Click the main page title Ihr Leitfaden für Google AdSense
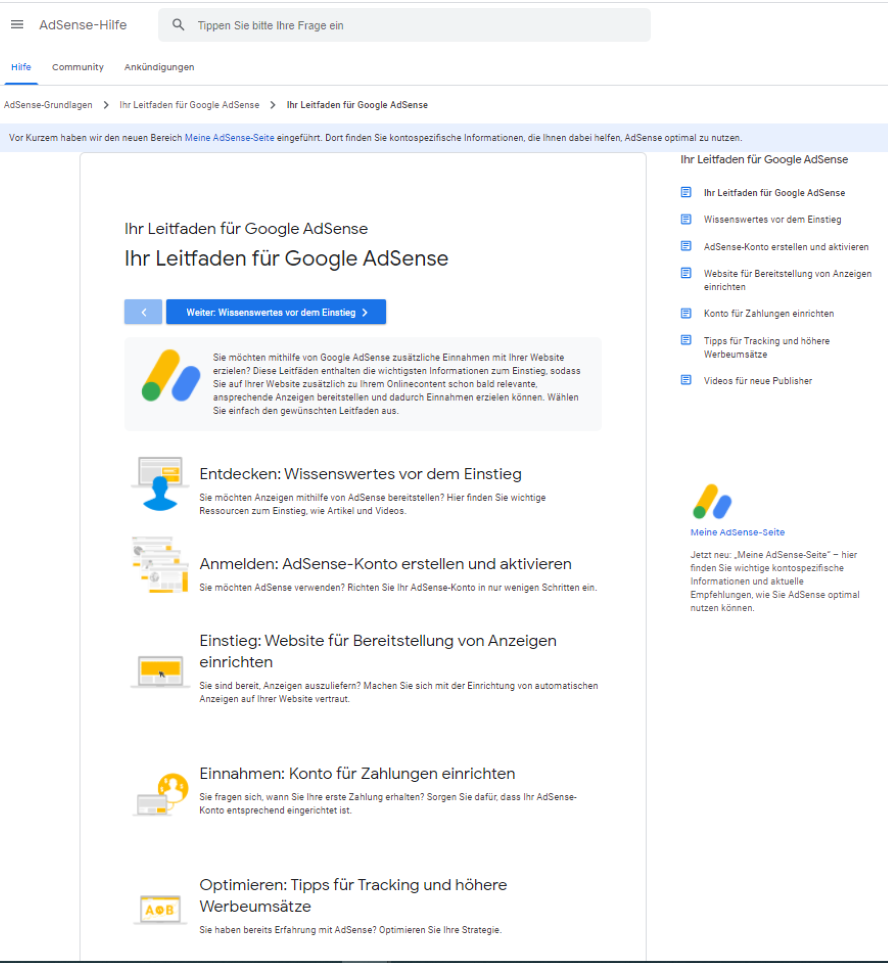The height and width of the screenshot is (963, 888). point(286,259)
